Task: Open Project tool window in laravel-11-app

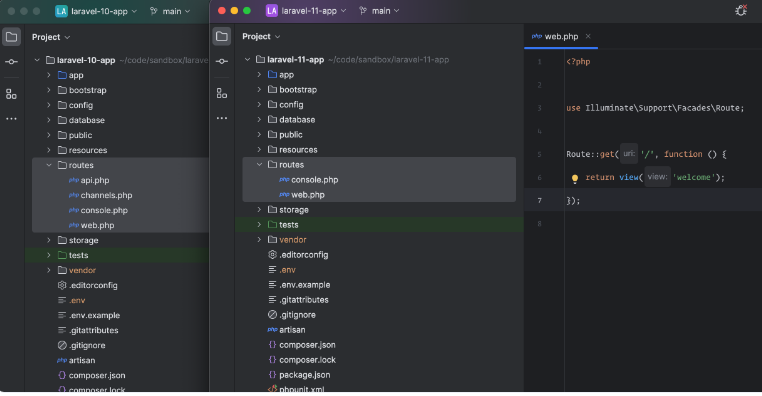Action: coord(222,36)
